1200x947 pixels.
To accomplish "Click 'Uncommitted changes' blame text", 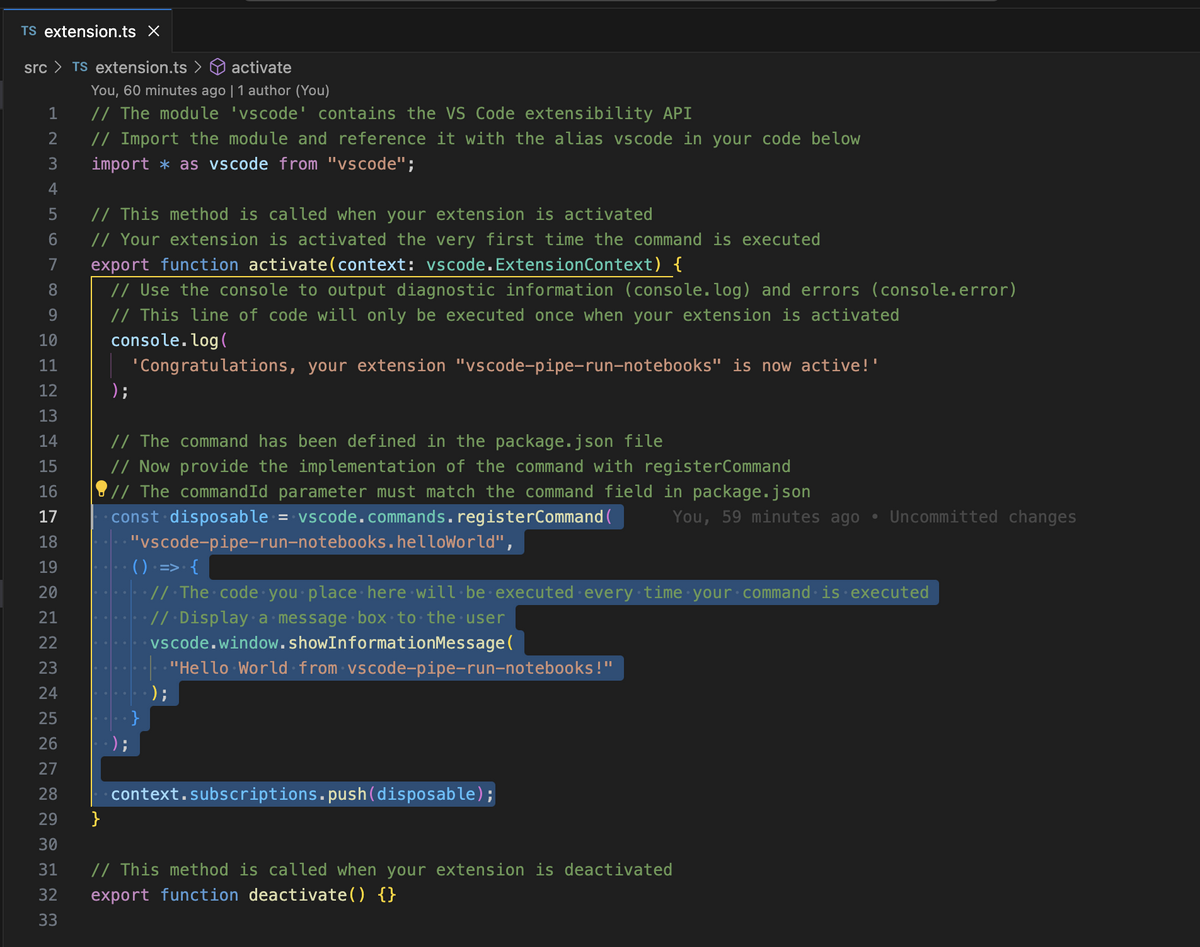I will click(x=983, y=517).
